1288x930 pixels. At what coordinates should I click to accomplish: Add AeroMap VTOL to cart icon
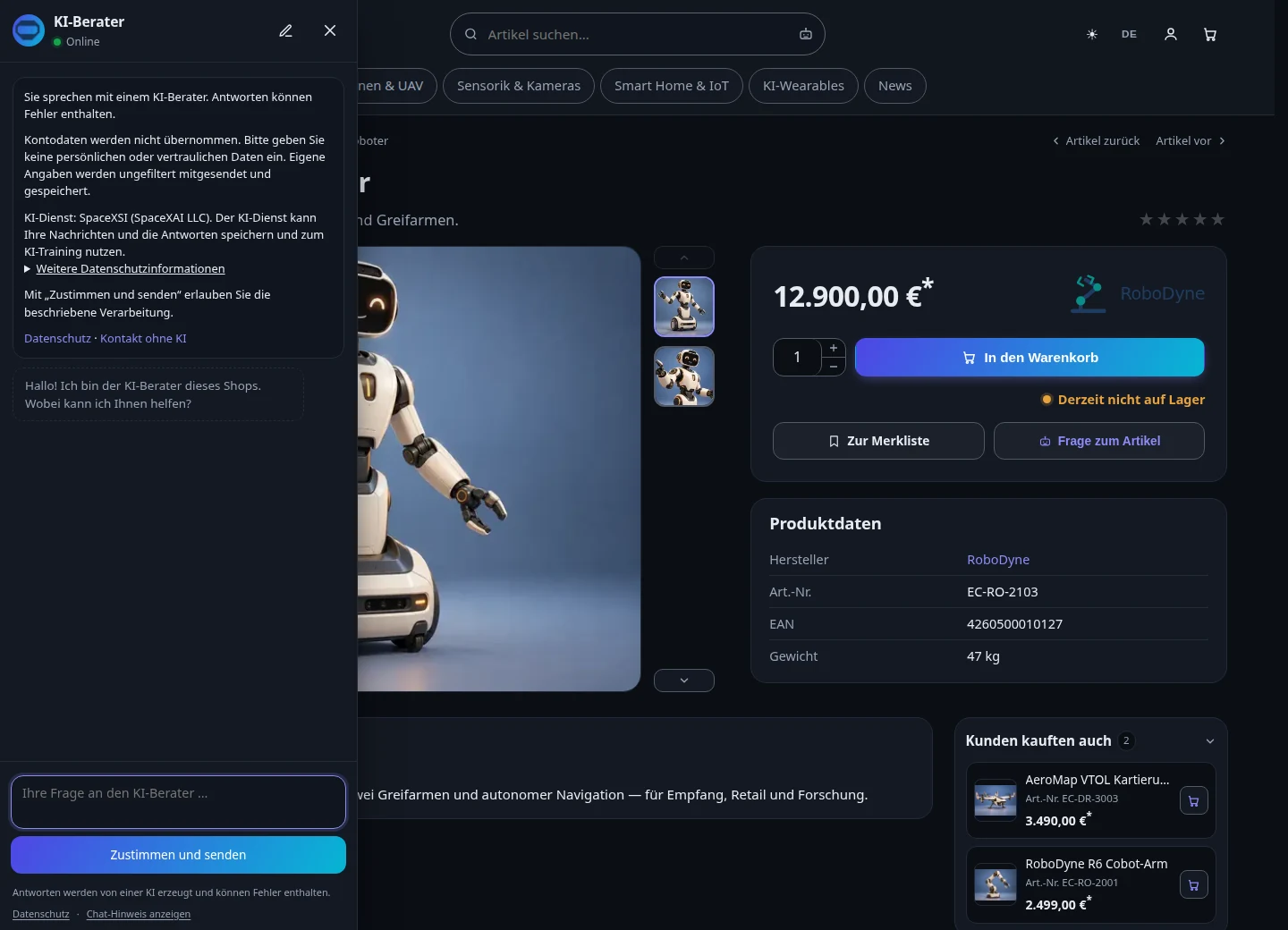1194,800
